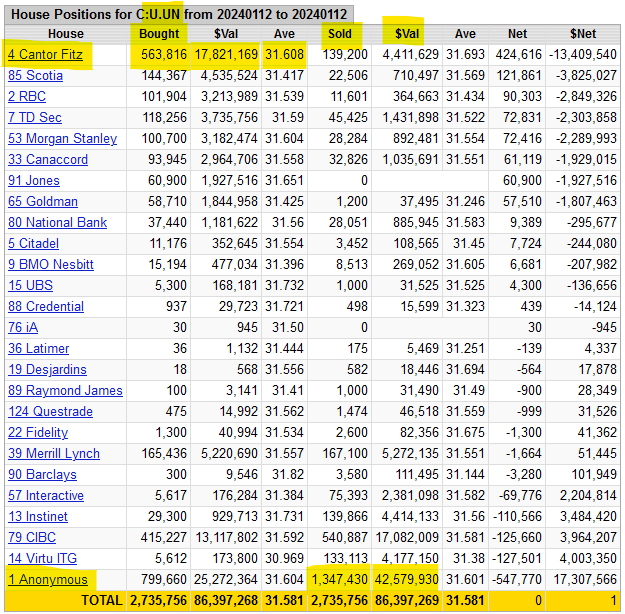Click the 9 BMO Nesbitt link
Image resolution: width=625 pixels, height=614 pixels.
(x=51, y=265)
